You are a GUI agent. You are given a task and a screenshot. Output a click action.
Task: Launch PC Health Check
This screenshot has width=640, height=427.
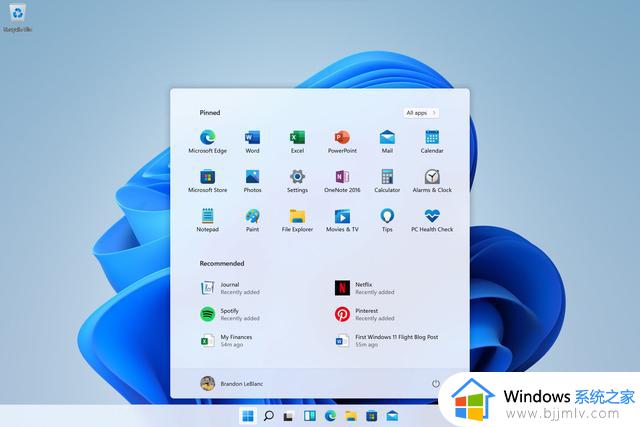point(432,220)
